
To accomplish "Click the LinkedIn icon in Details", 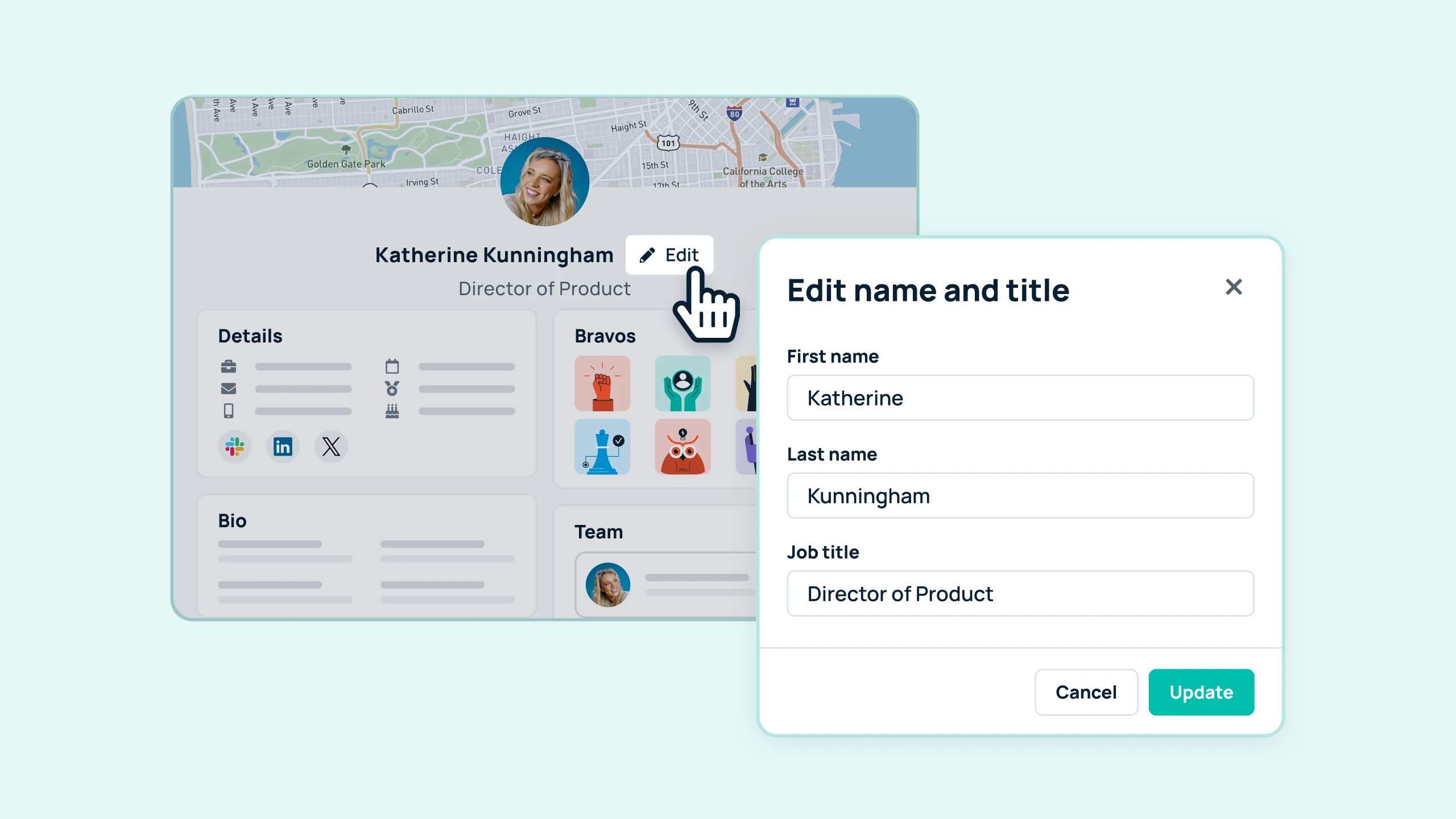I will 284,446.
